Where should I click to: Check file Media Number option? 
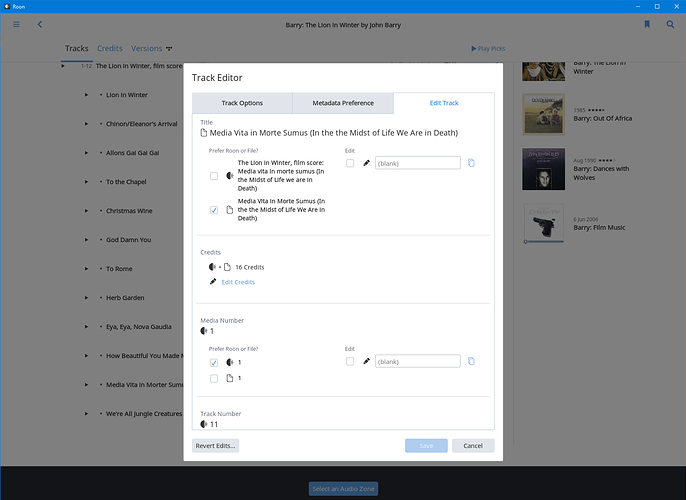(214, 378)
